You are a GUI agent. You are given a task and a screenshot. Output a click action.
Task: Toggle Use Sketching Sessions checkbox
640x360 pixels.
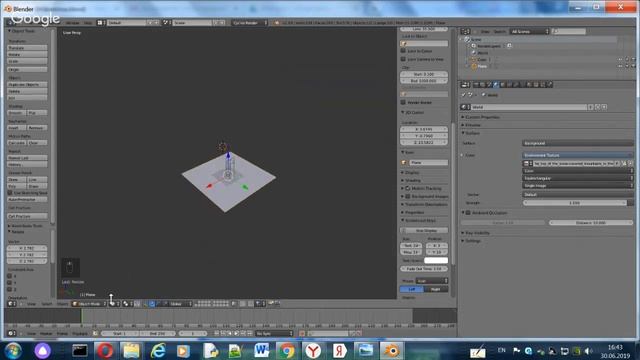coord(10,193)
